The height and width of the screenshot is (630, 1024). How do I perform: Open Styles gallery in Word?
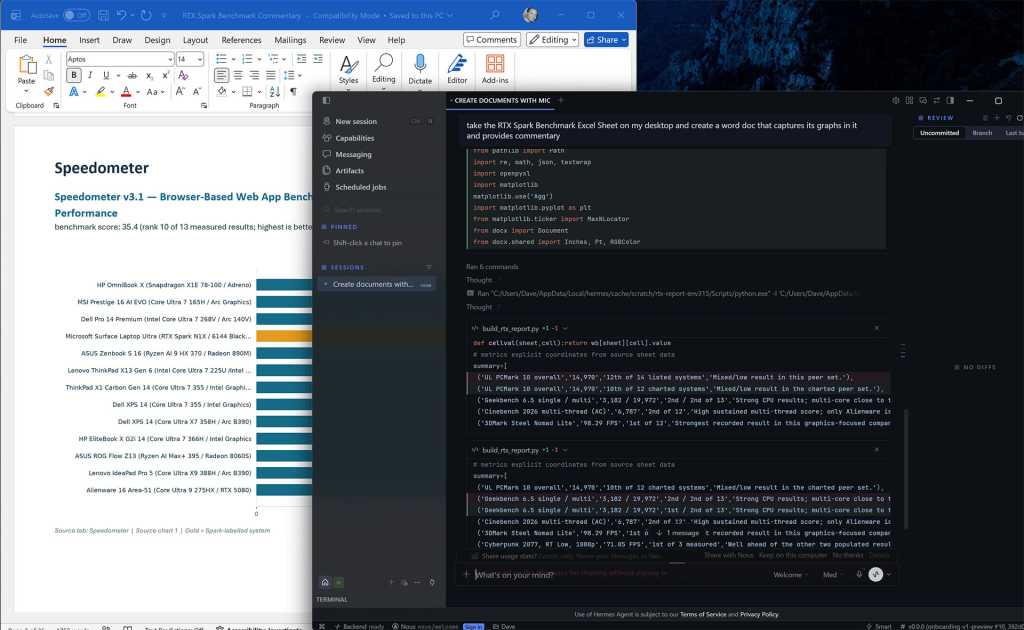point(348,70)
